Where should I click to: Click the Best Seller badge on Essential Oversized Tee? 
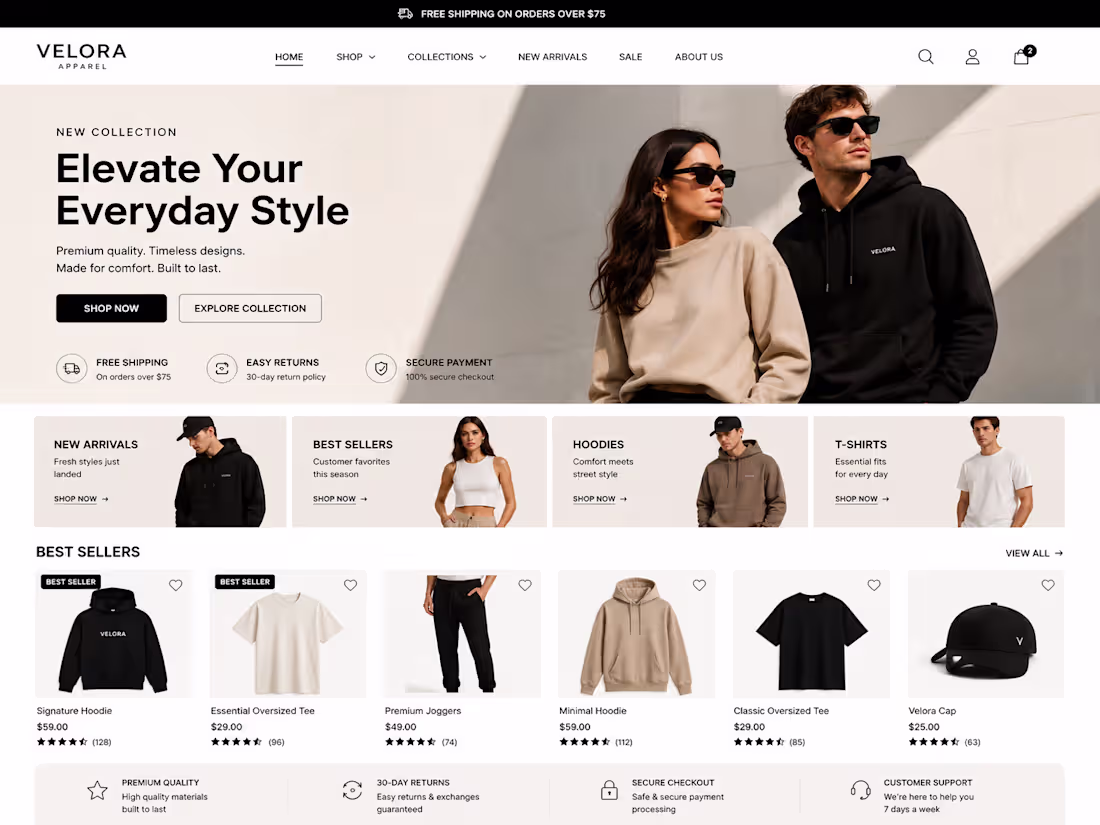(245, 582)
